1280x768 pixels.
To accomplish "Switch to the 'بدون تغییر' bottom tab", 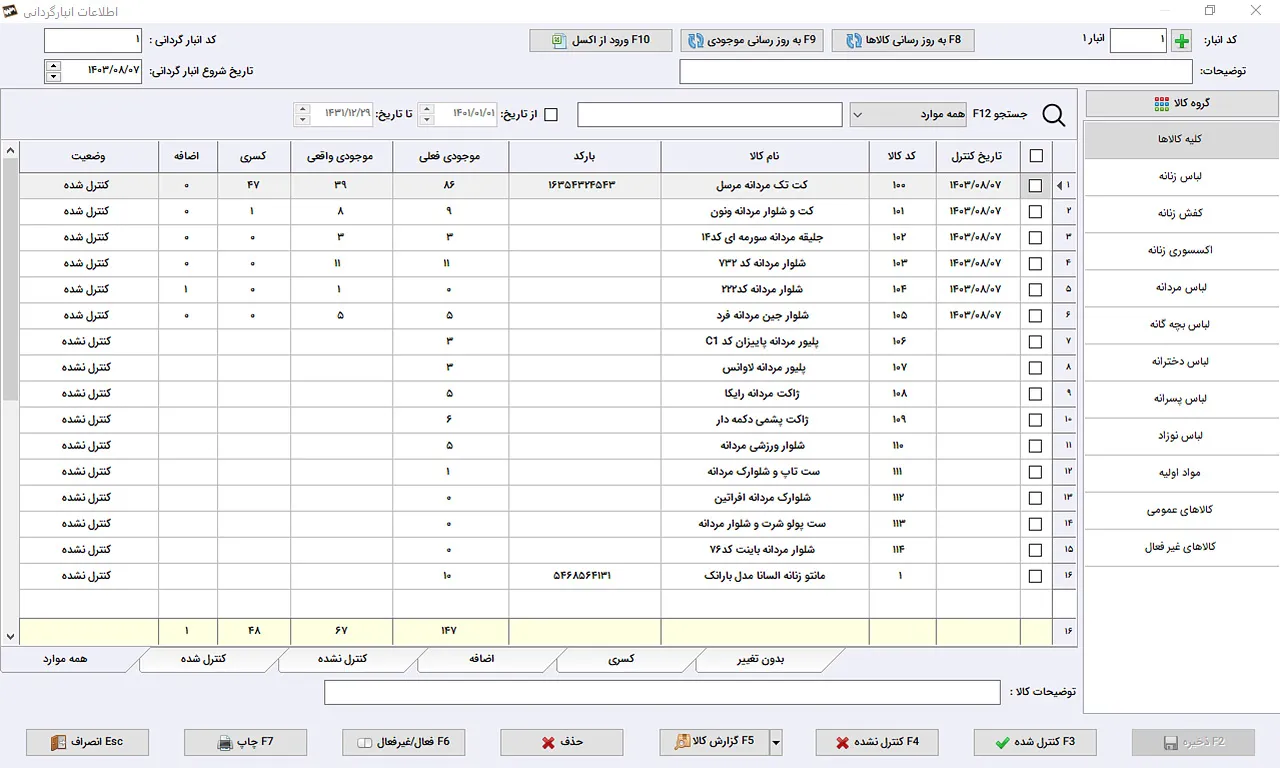I will [x=762, y=659].
